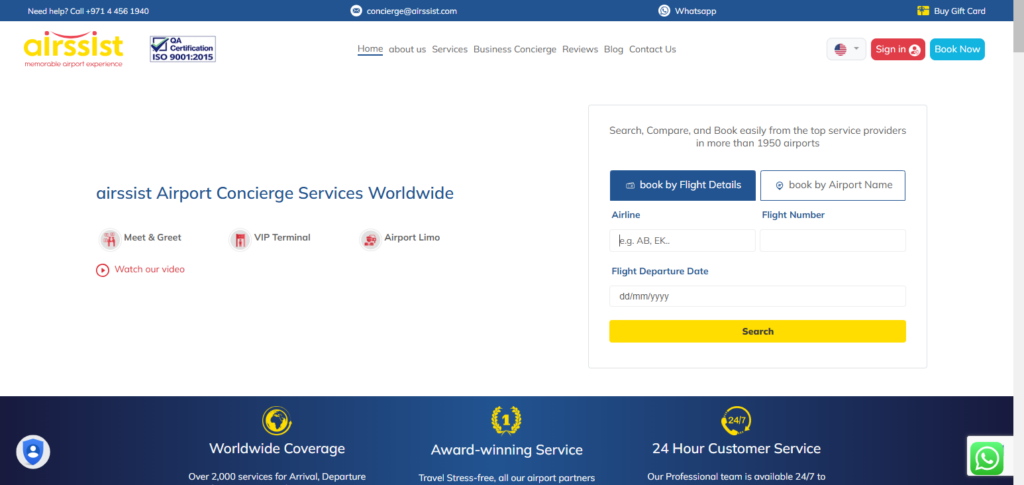Viewport: 1024px width, 485px height.
Task: Switch to book by Flight Details tab
Action: (682, 185)
